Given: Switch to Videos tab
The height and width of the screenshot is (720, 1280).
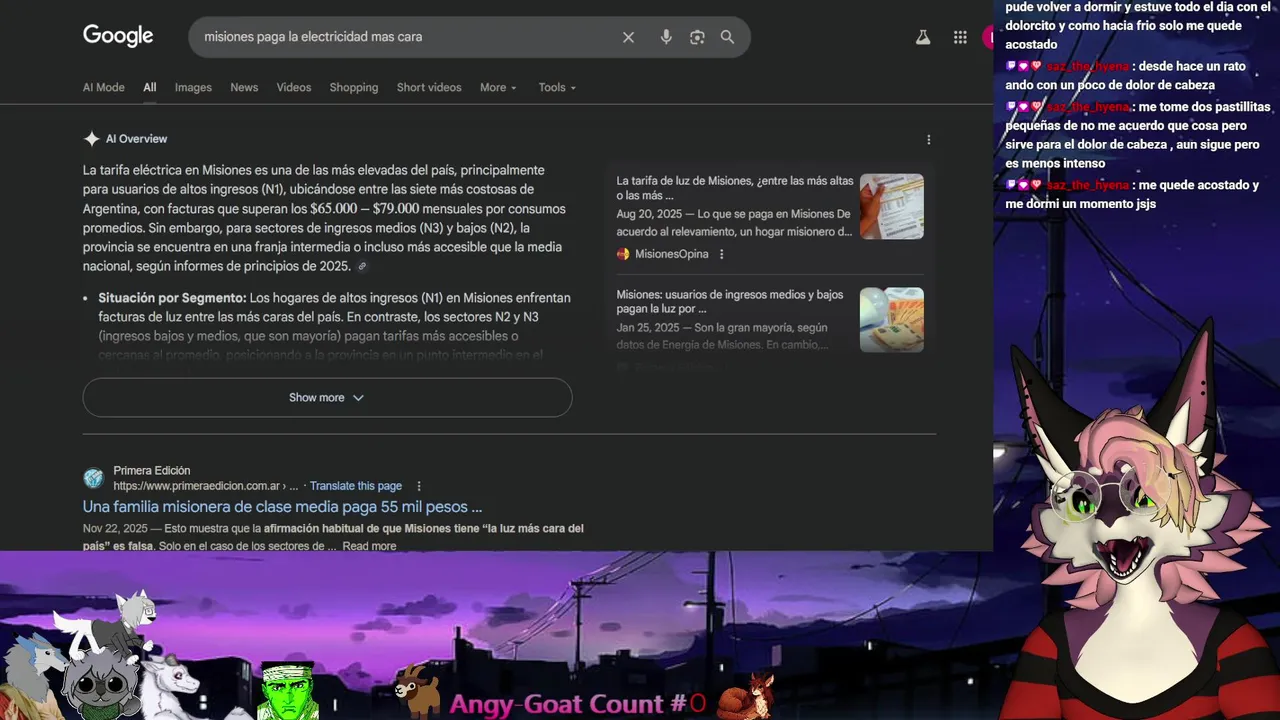Looking at the screenshot, I should 294,87.
